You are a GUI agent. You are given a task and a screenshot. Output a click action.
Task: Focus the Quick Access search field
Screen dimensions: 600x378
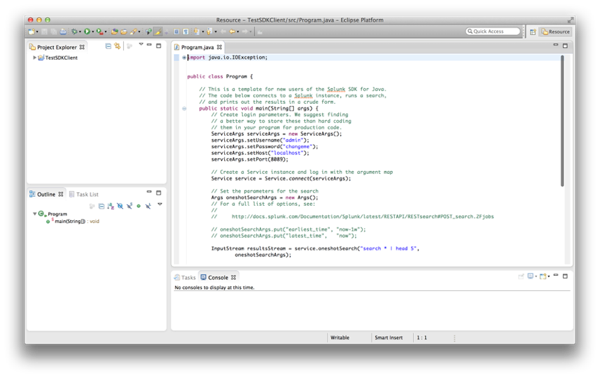pos(493,31)
